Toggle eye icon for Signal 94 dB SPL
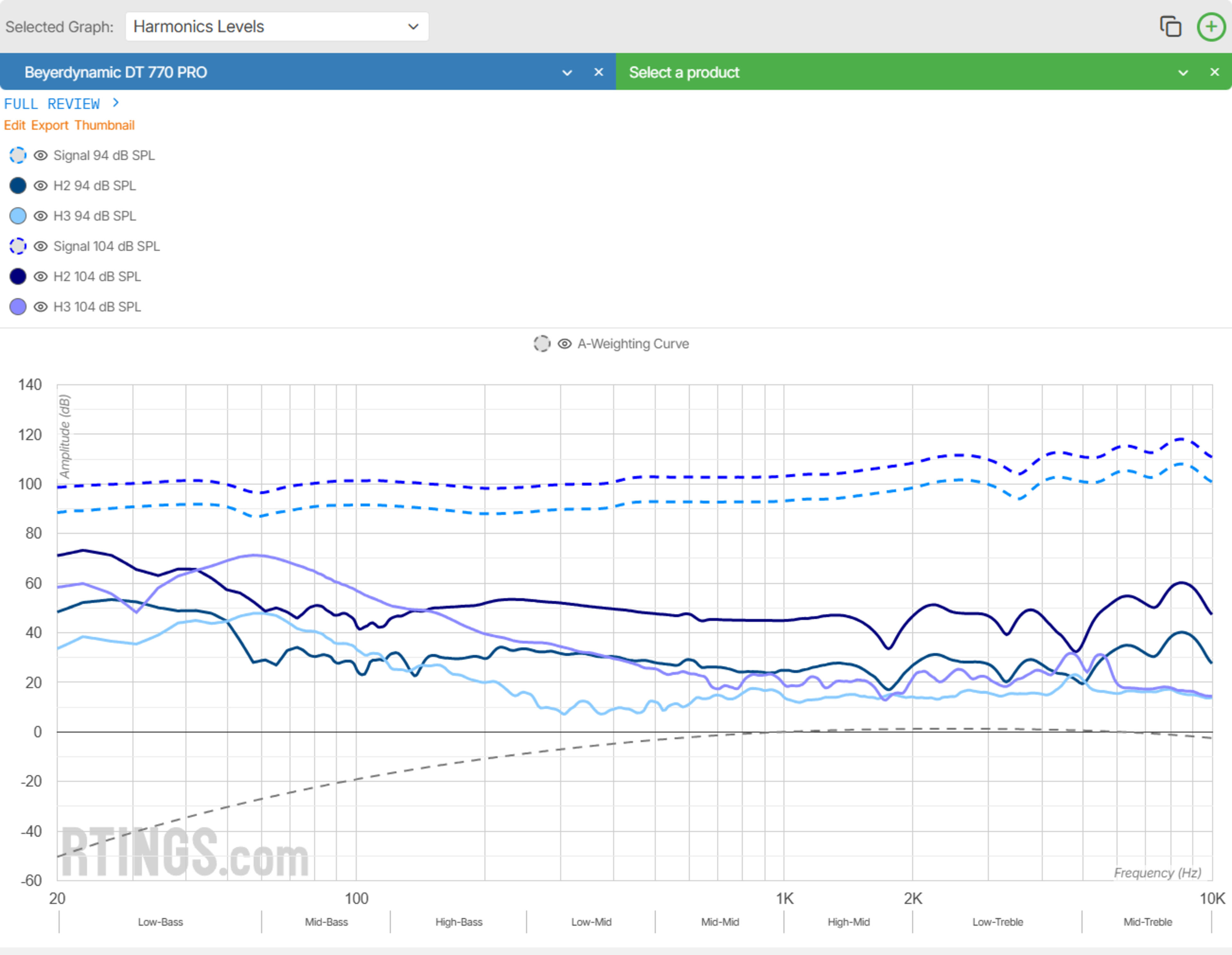Image resolution: width=1232 pixels, height=955 pixels. [41, 155]
